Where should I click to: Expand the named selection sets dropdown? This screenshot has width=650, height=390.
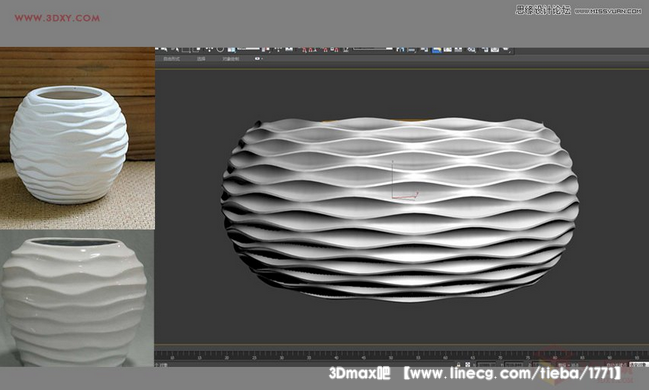[372, 48]
